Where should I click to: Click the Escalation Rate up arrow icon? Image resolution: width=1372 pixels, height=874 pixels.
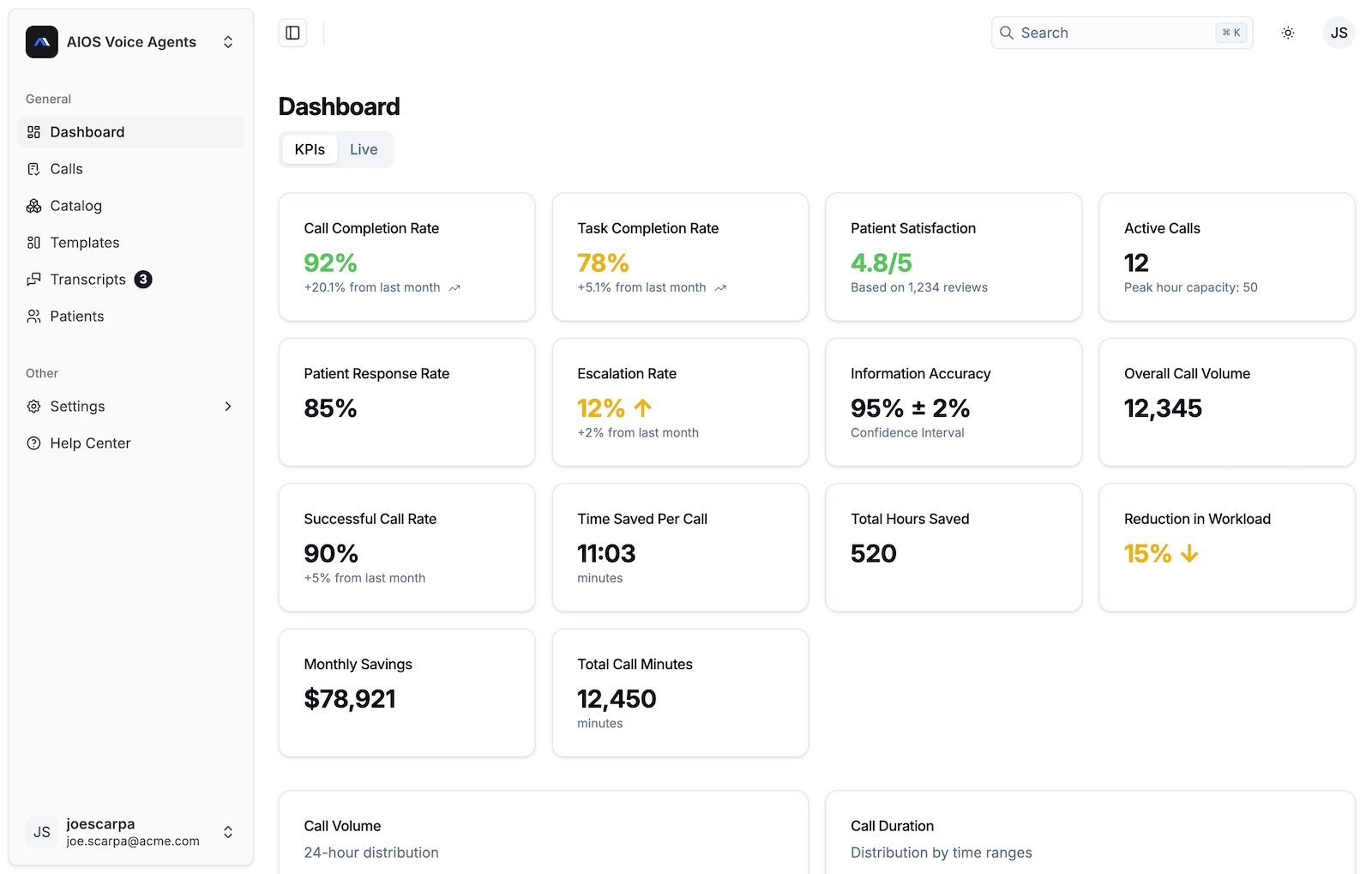click(x=643, y=408)
